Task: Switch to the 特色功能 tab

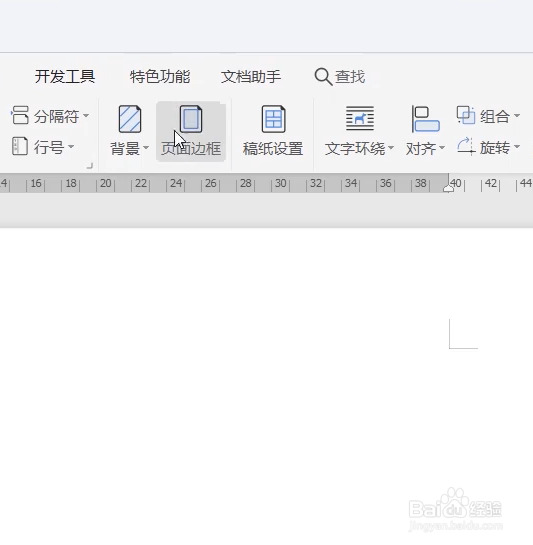Action: 160,76
